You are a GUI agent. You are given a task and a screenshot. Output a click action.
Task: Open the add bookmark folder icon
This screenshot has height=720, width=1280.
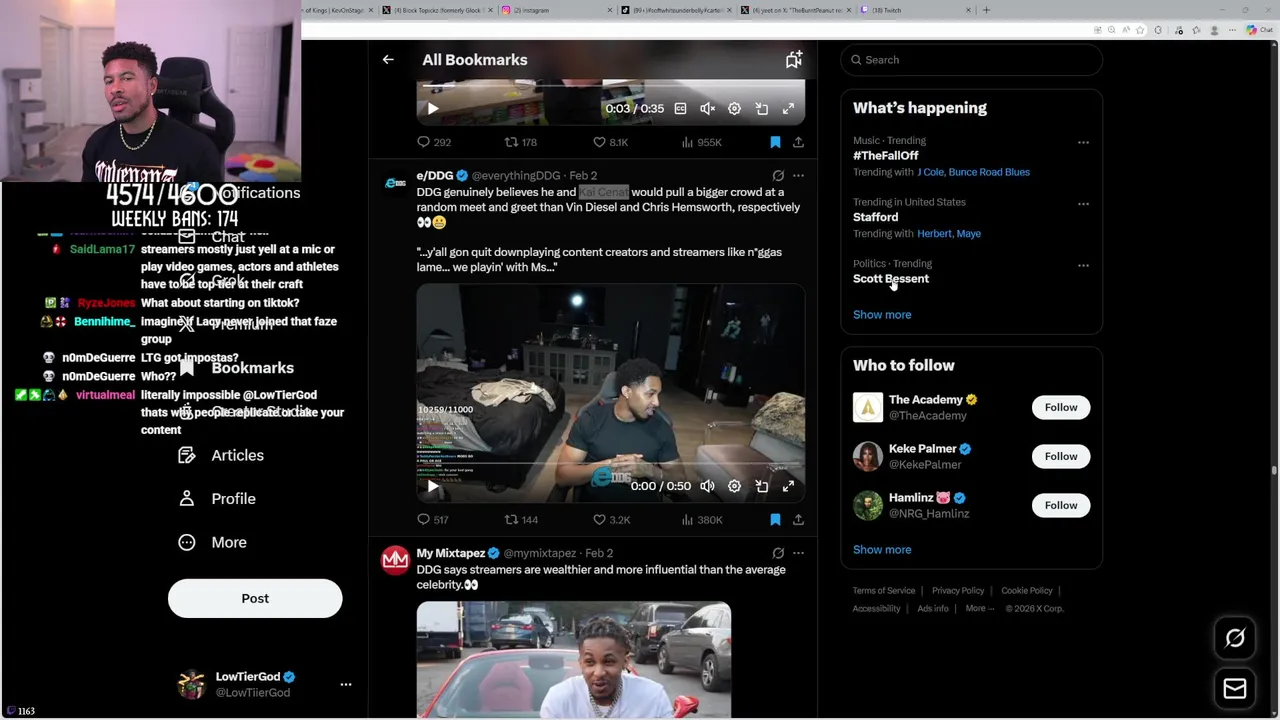(793, 60)
